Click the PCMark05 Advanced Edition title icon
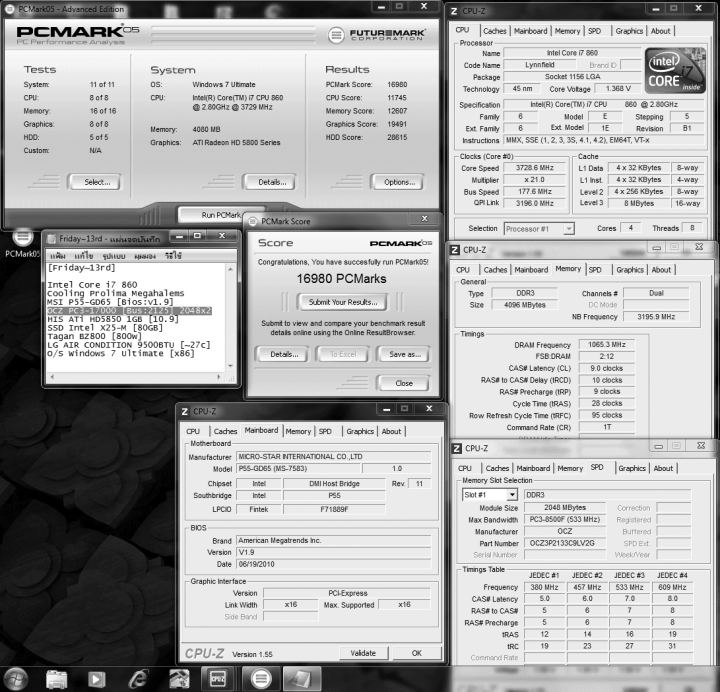This screenshot has height=692, width=720. [10, 9]
